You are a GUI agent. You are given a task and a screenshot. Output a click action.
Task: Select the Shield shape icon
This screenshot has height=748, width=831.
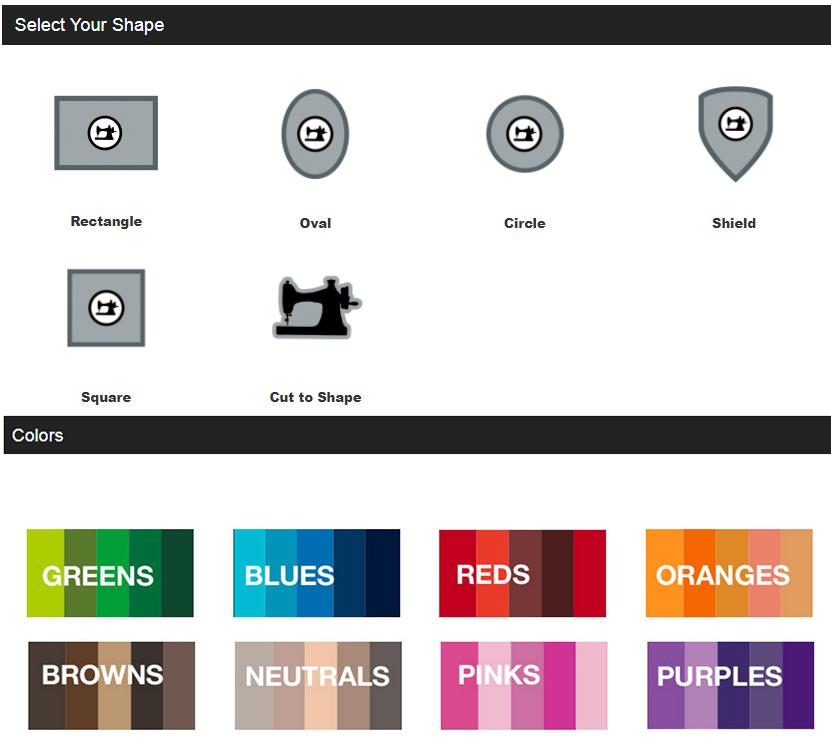[734, 132]
